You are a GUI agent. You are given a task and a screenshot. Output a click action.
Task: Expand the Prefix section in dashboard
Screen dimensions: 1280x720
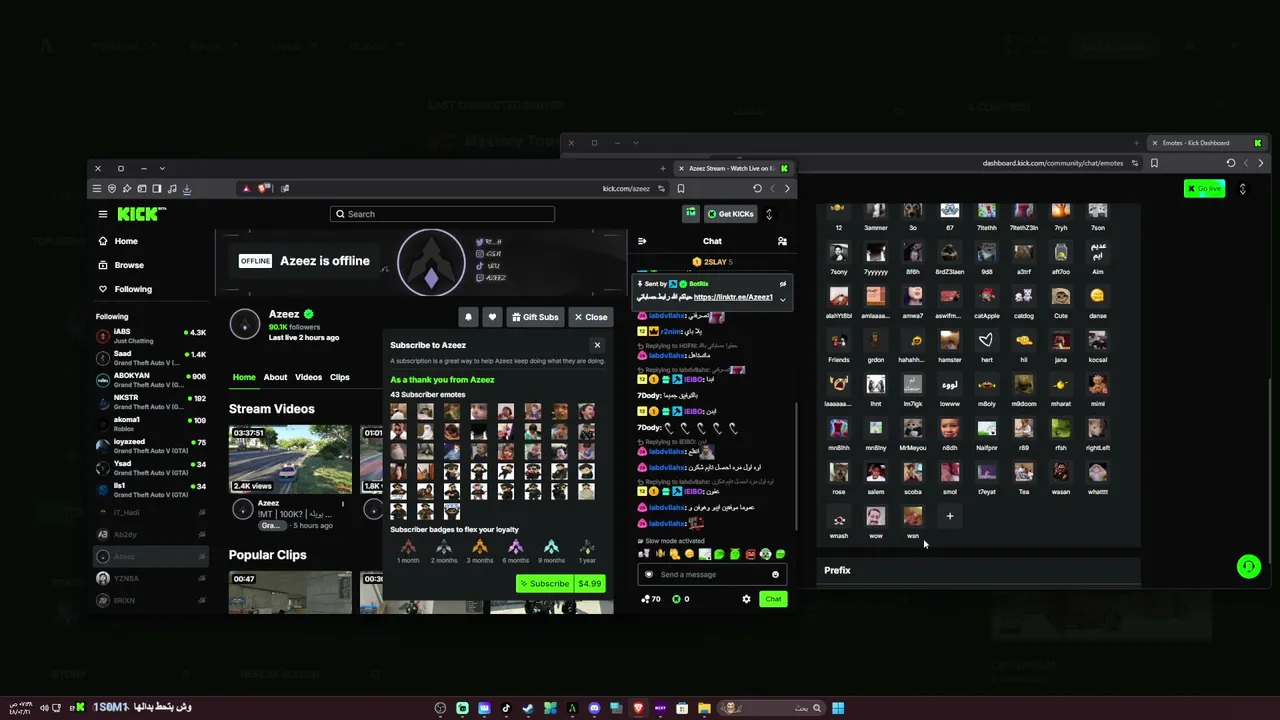pyautogui.click(x=979, y=570)
